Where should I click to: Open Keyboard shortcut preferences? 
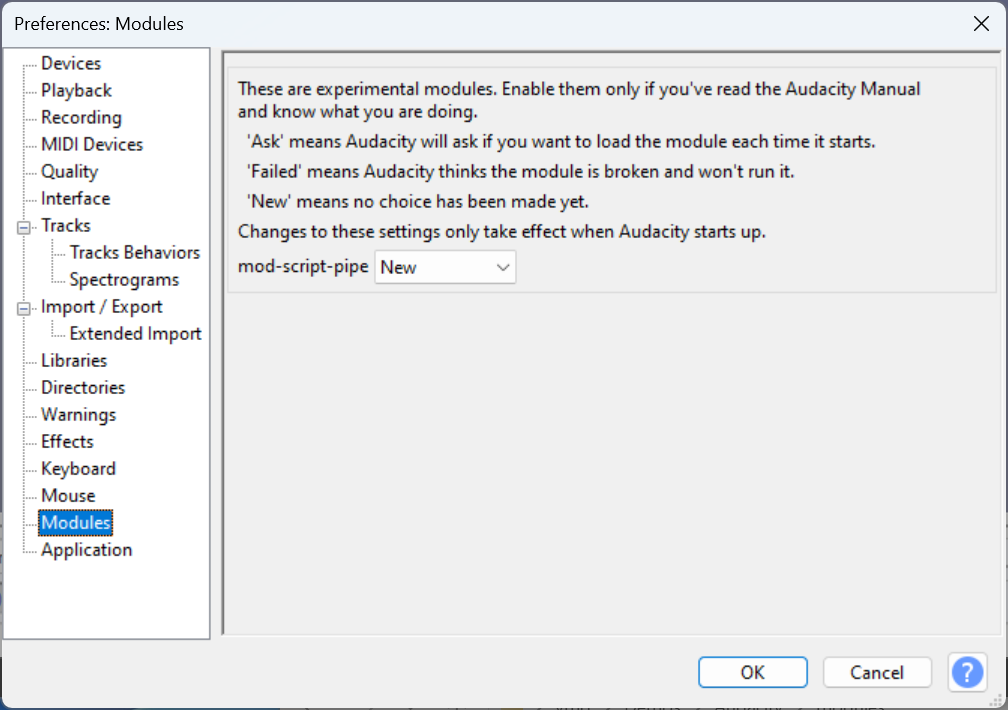point(78,468)
